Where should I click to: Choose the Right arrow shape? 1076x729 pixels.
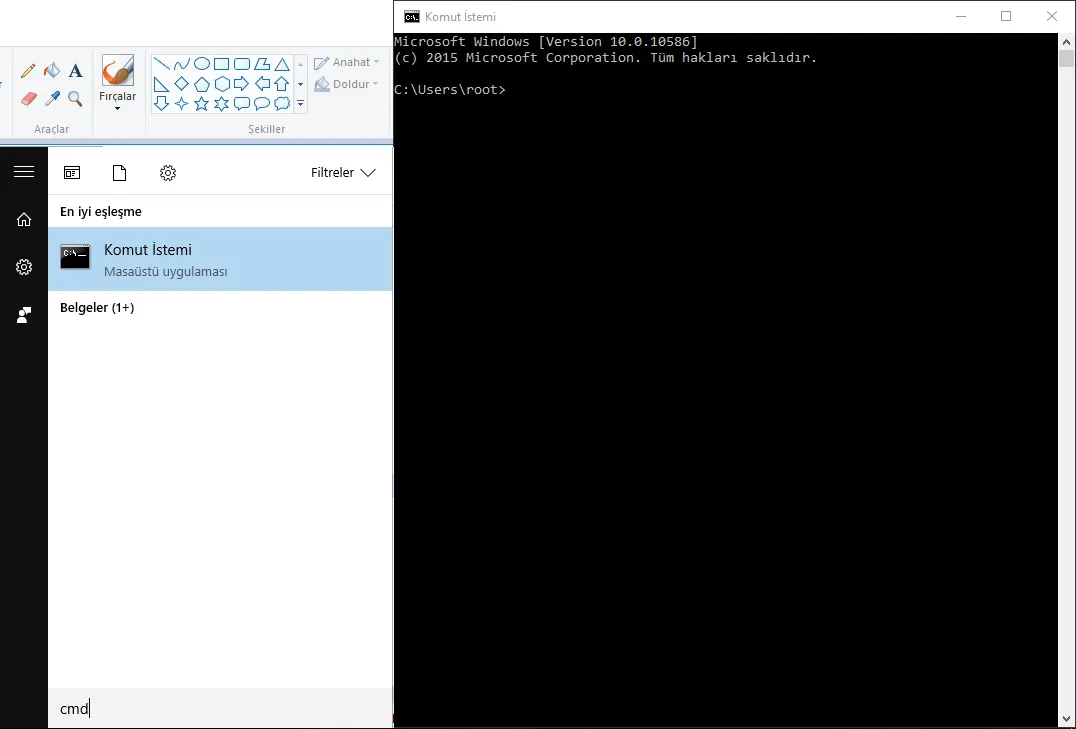242,84
